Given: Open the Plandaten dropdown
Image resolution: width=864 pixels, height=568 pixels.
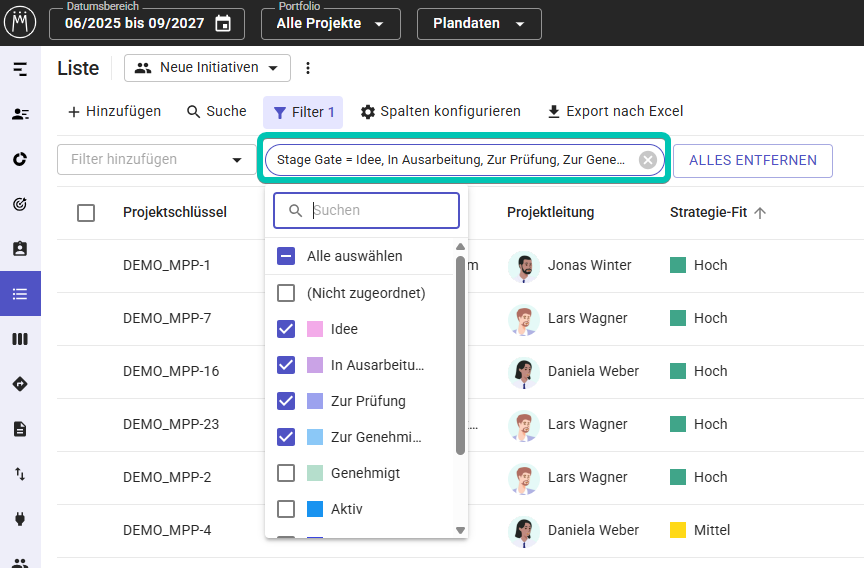Looking at the screenshot, I should click(479, 24).
